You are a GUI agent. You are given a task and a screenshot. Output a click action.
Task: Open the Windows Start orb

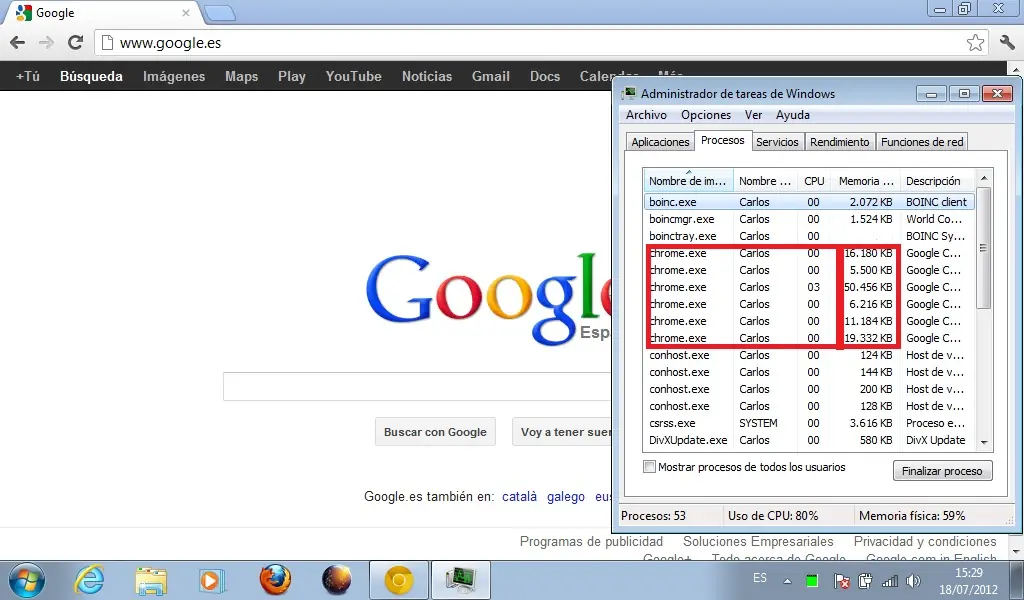click(27, 580)
